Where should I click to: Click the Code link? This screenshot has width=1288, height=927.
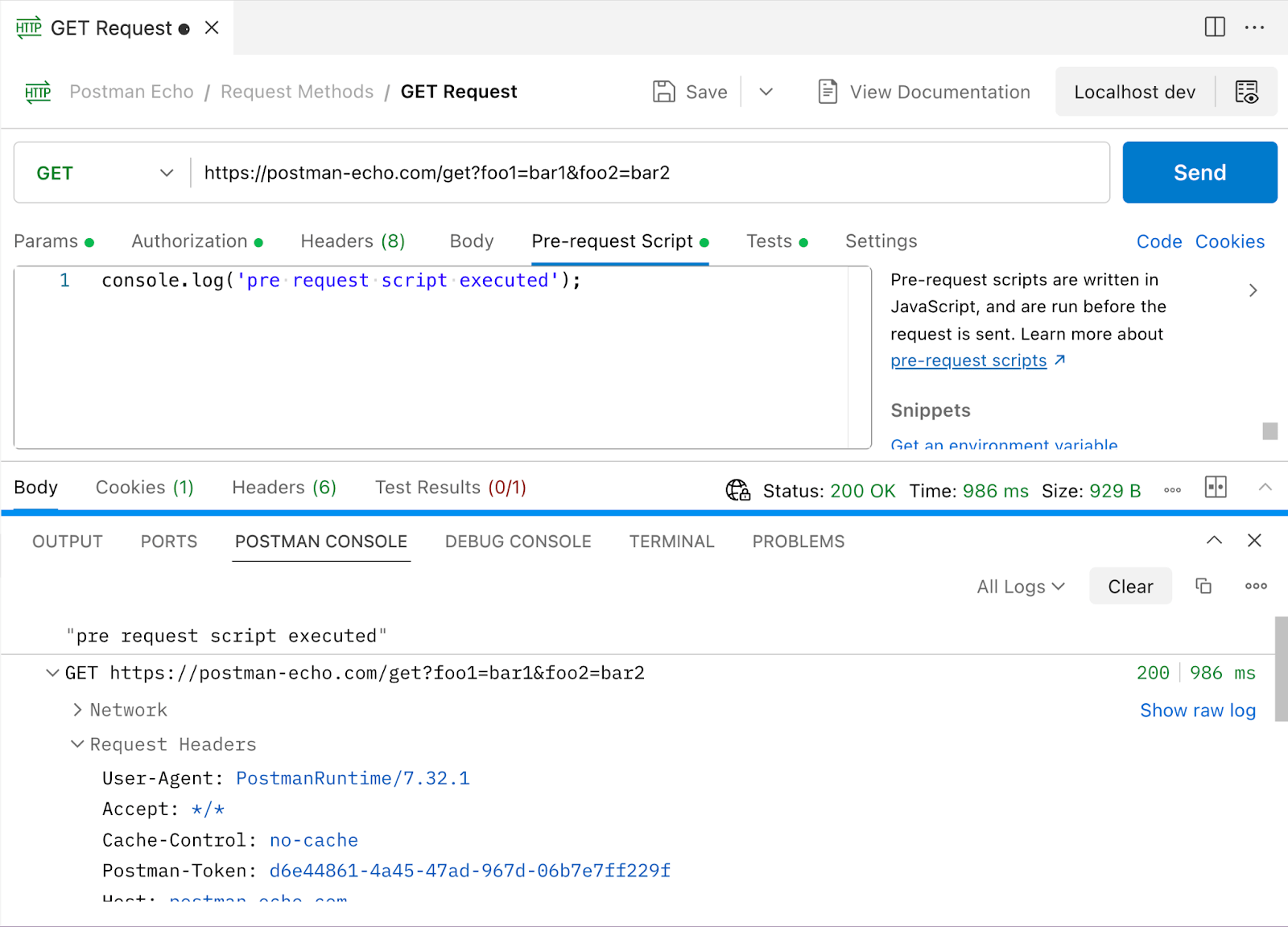(x=1159, y=241)
